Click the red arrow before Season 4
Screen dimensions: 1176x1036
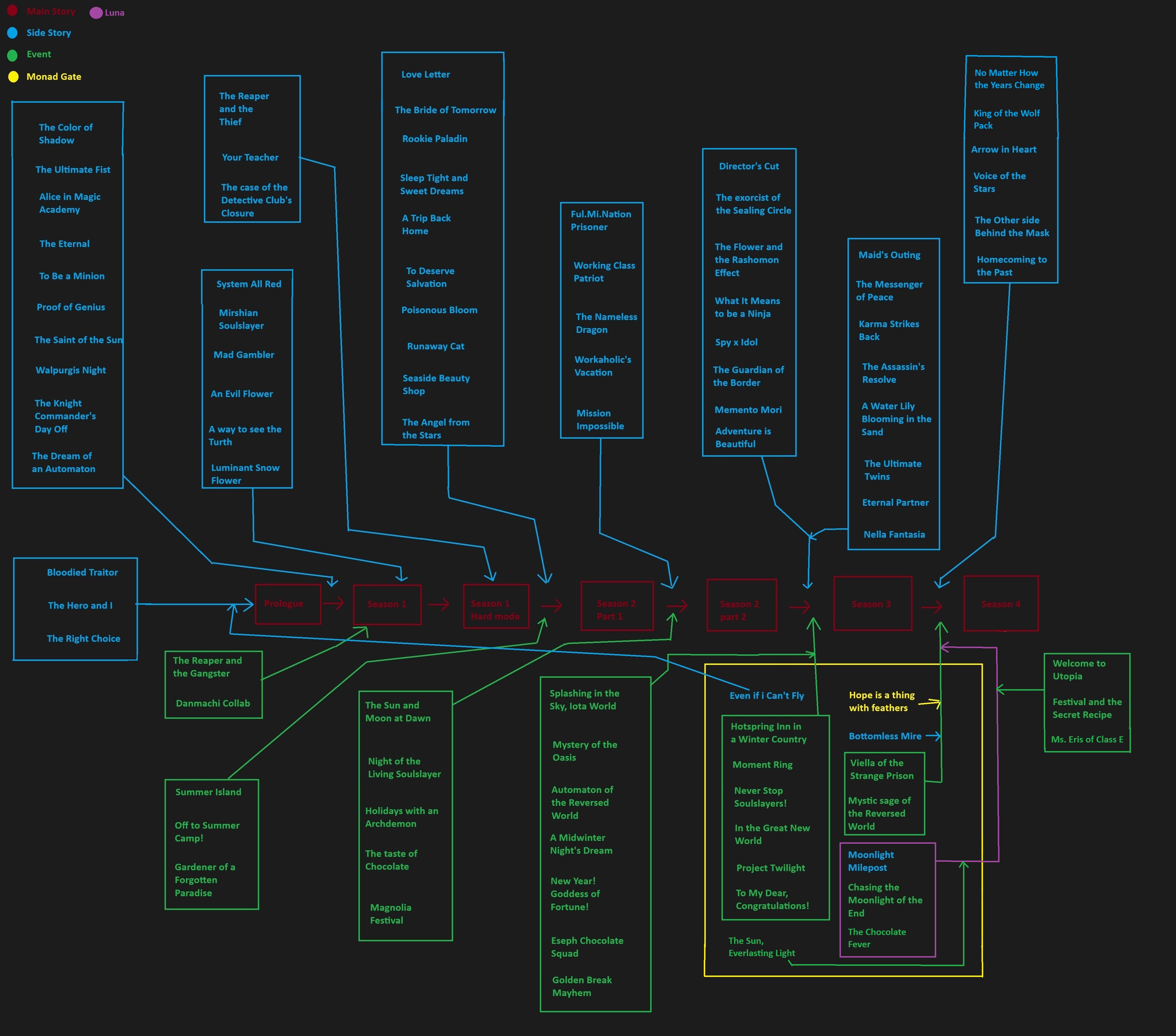(932, 607)
